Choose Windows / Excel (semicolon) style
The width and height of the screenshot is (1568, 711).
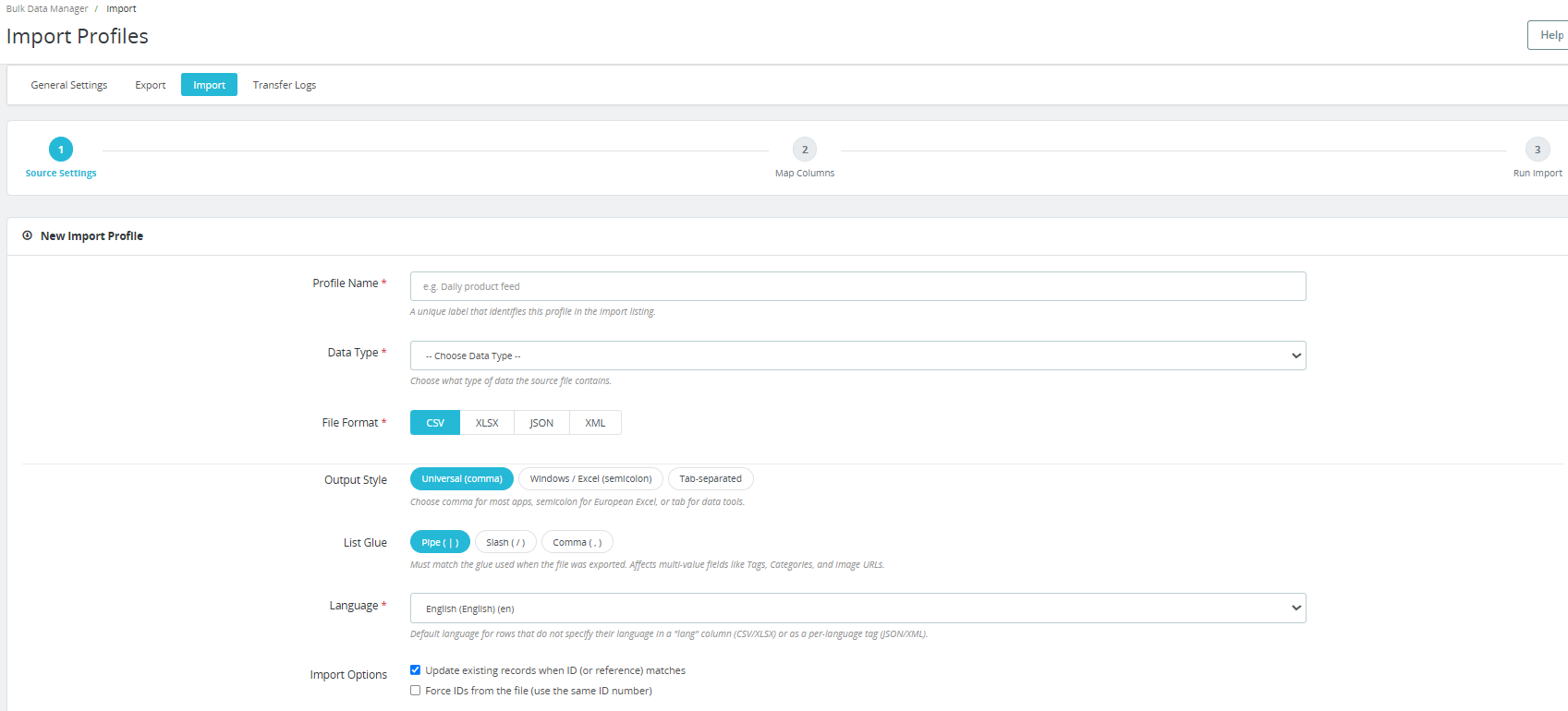pyautogui.click(x=590, y=479)
